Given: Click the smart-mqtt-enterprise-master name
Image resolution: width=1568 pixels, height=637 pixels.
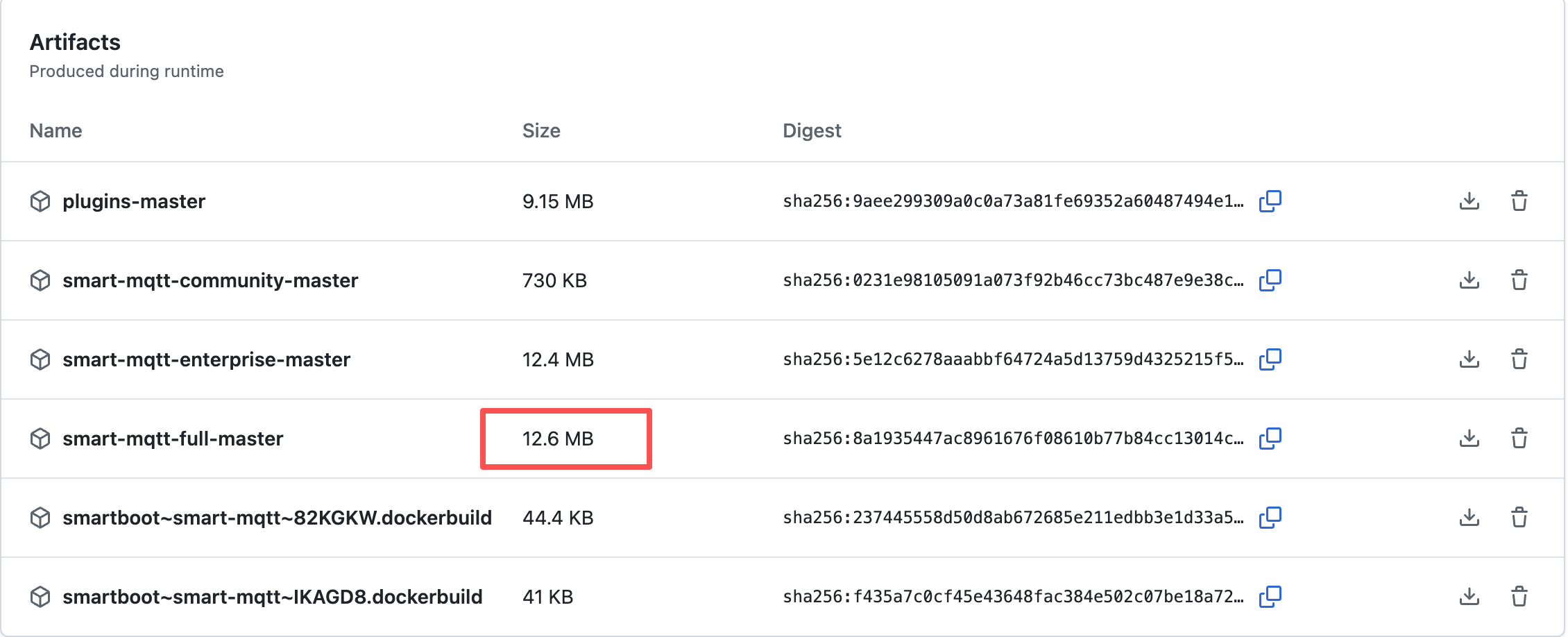Looking at the screenshot, I should click(x=206, y=359).
